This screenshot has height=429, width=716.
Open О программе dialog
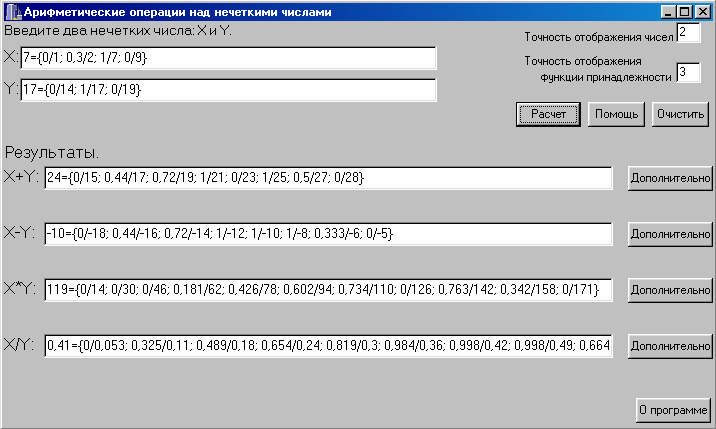pyautogui.click(x=674, y=410)
